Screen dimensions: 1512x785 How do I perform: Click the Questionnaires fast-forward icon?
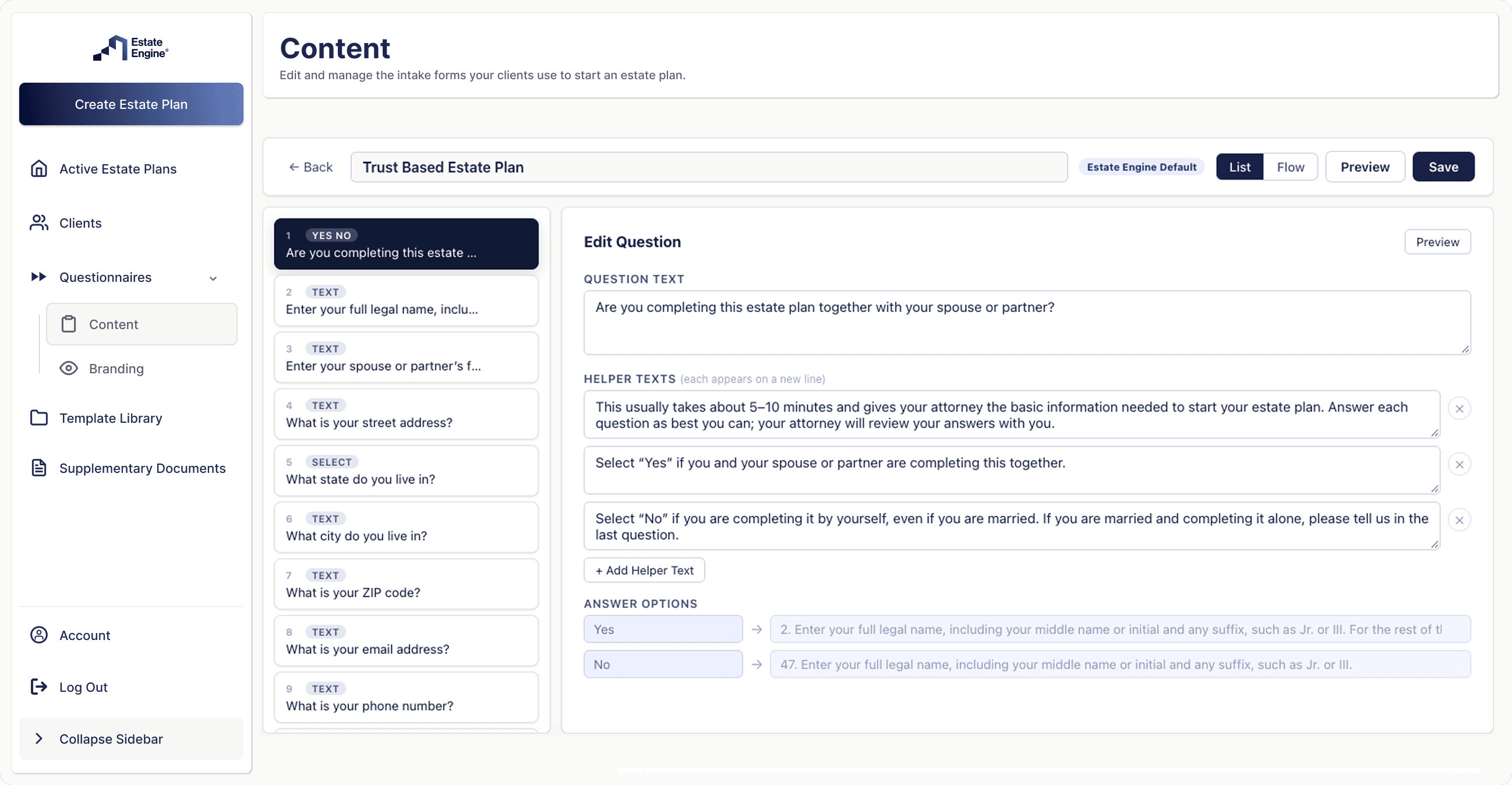[39, 277]
